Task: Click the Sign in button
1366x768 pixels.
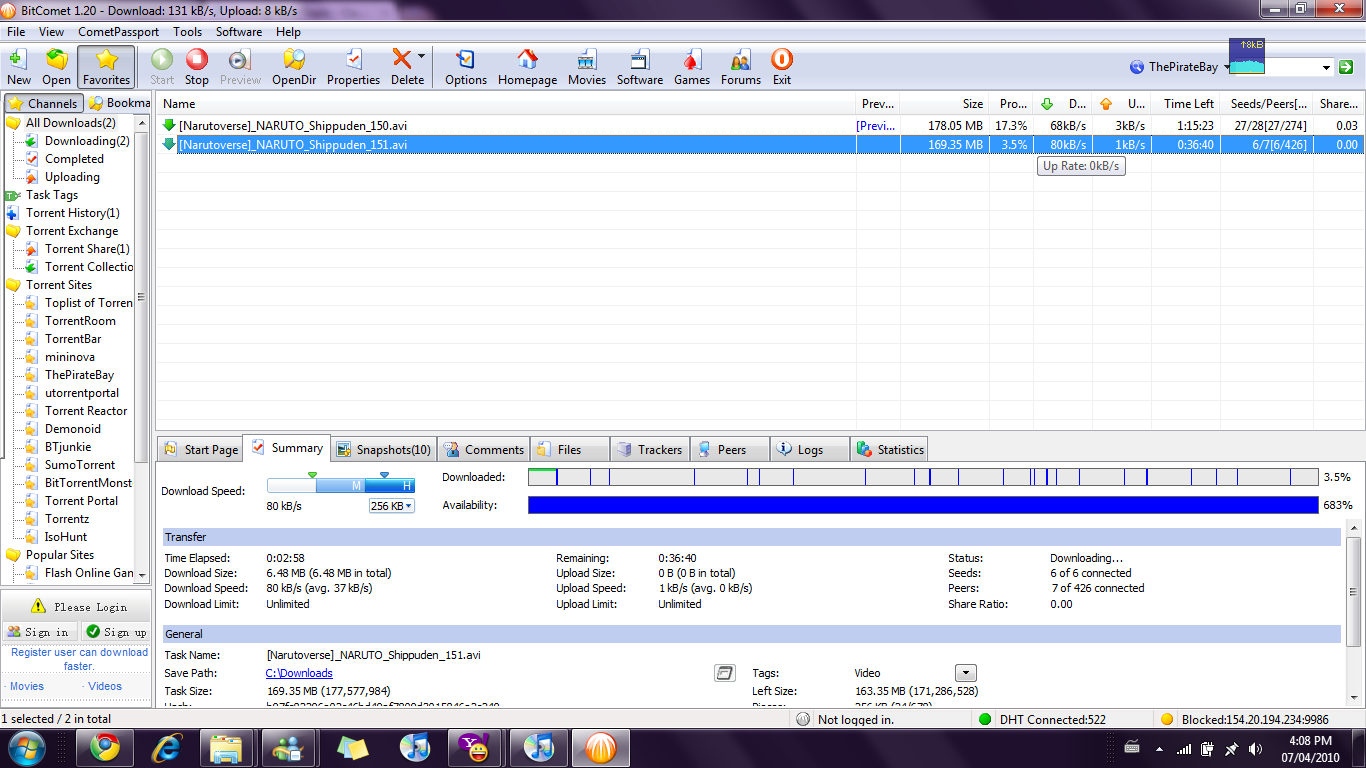Action: [x=39, y=632]
